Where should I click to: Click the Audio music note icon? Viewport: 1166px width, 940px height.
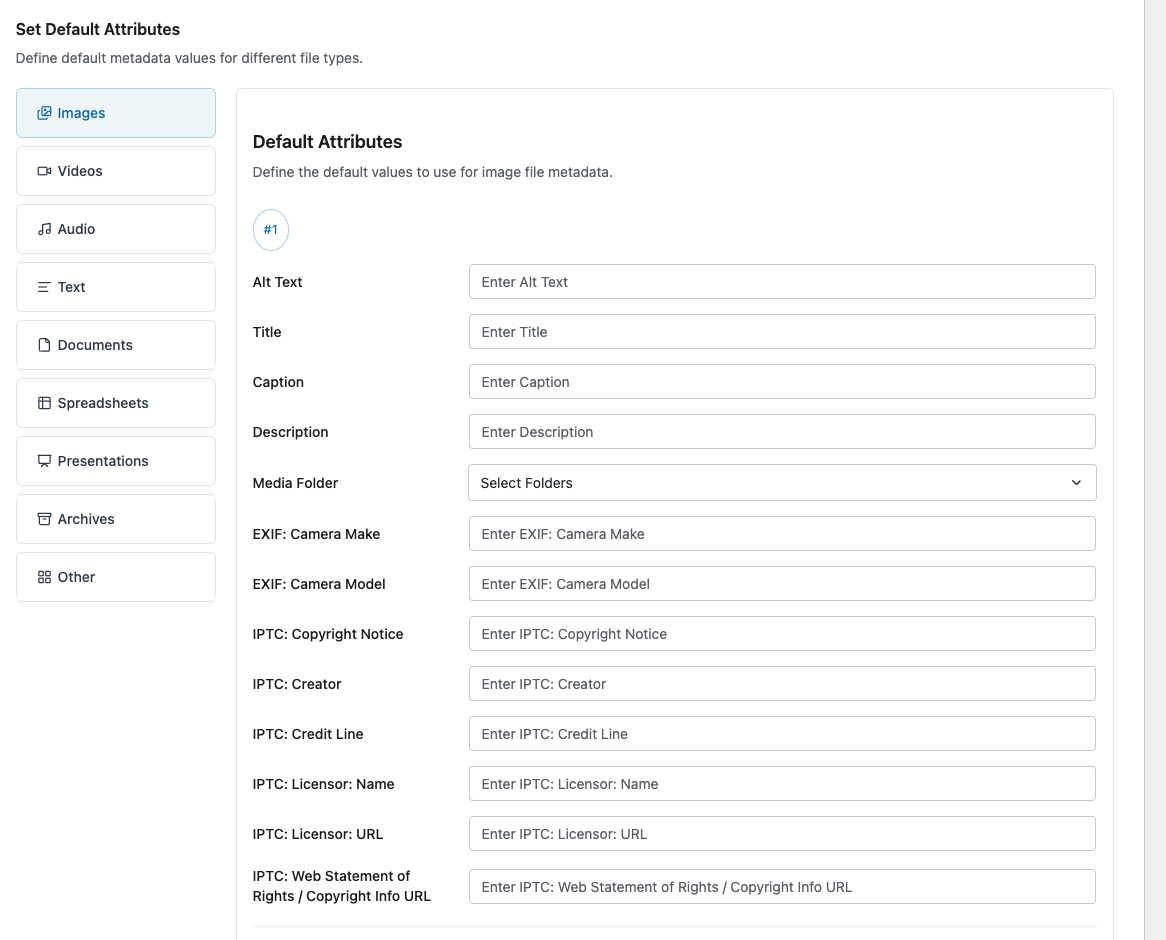click(x=45, y=229)
